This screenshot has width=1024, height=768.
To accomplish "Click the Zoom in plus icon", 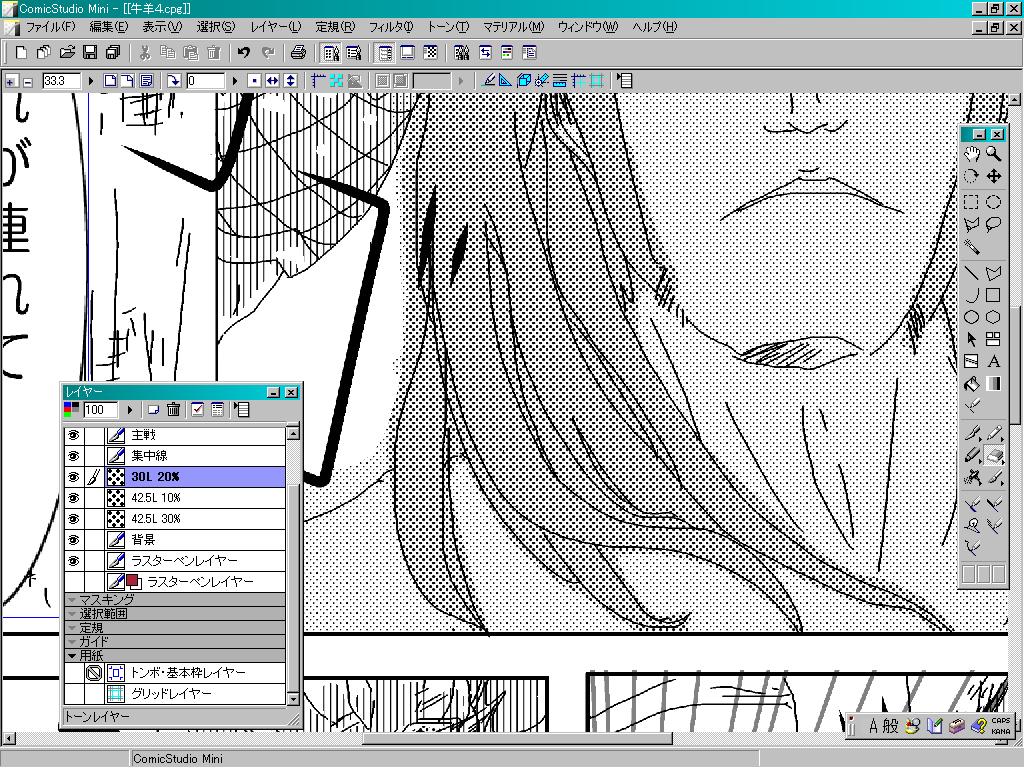I will coord(11,81).
